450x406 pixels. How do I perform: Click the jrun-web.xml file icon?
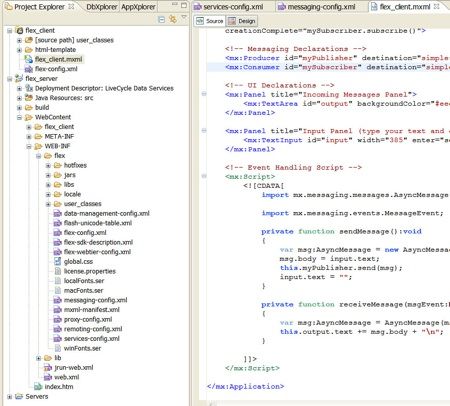48,368
